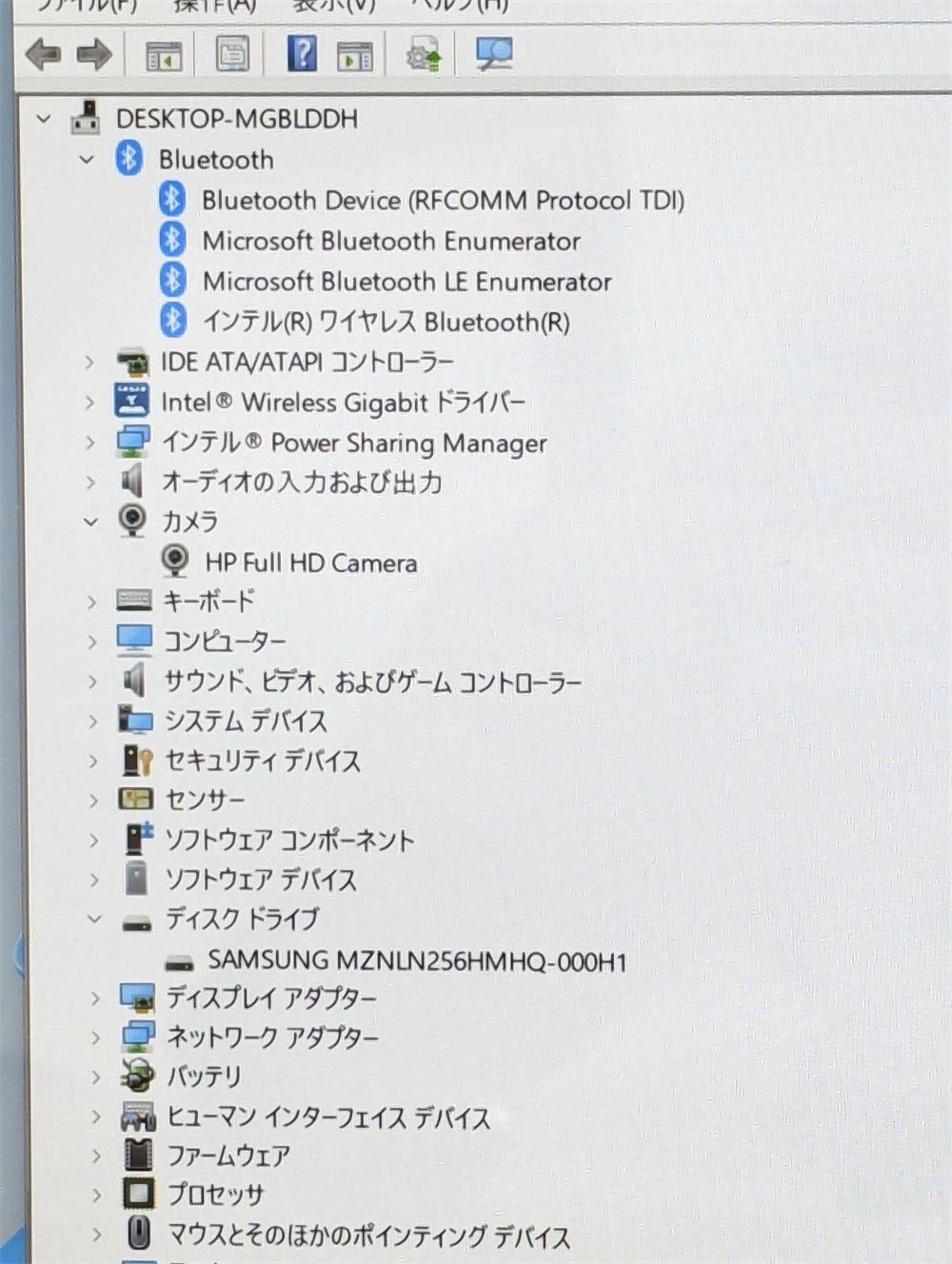Screen dimensions: 952x1264
Task: Click the Intel Wireless Gigabit icon
Action: click(x=131, y=401)
